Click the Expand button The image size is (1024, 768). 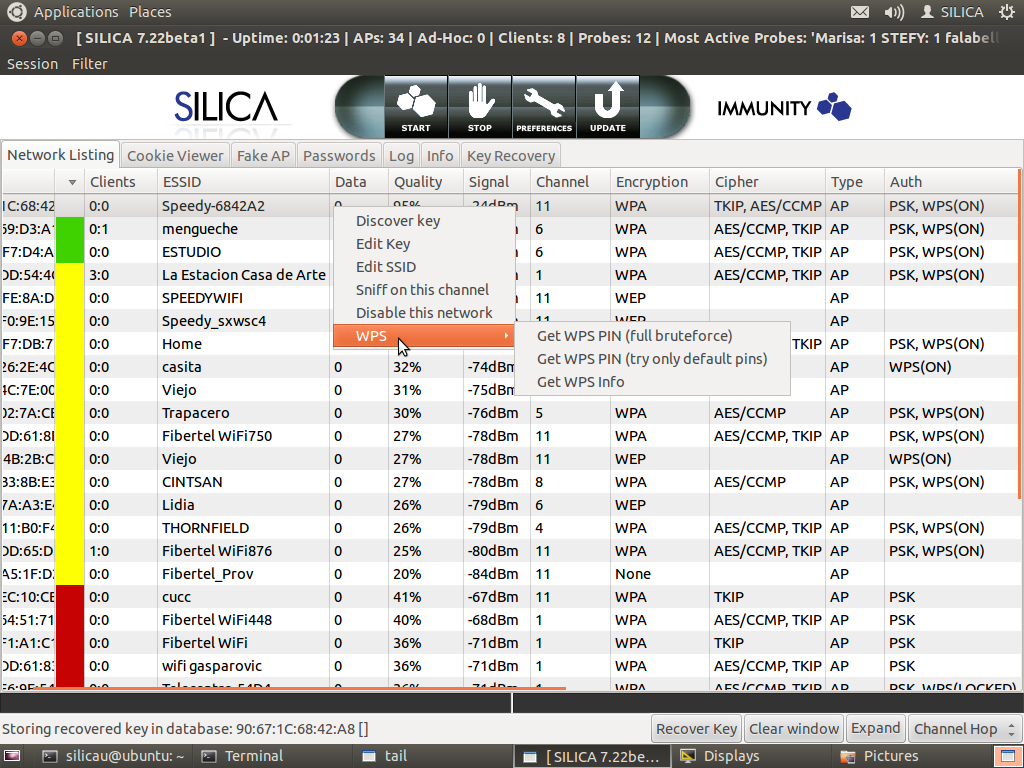[x=876, y=729]
